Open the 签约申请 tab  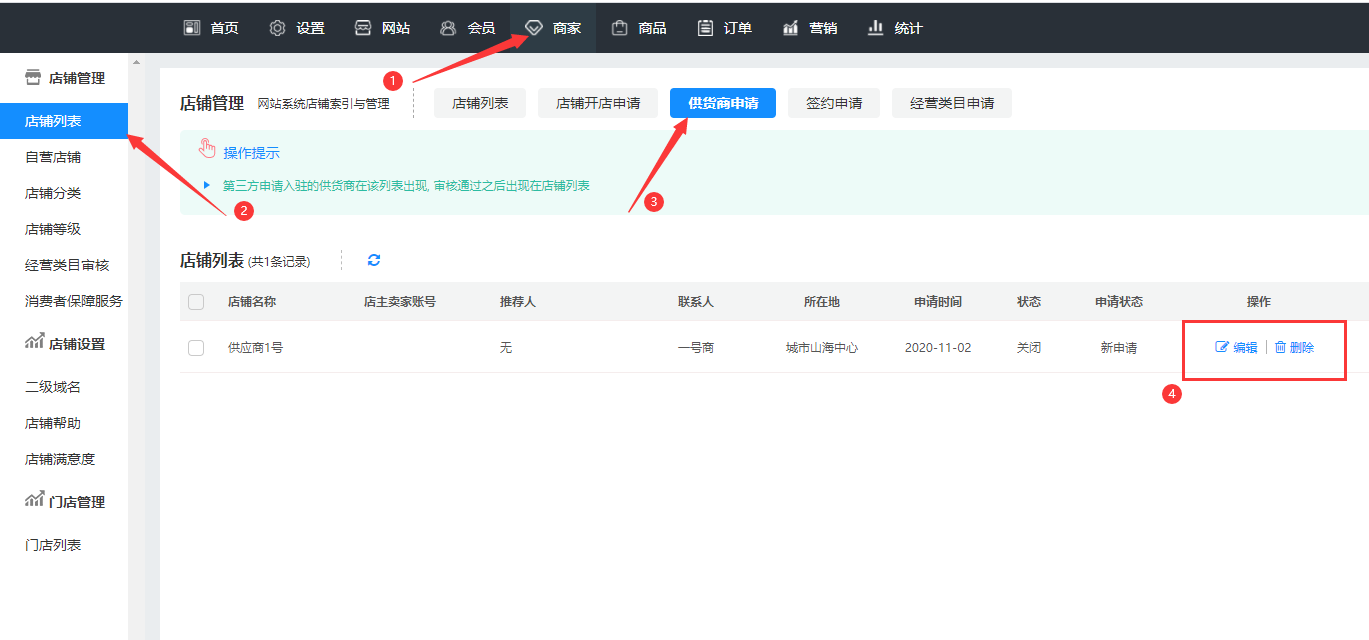click(834, 103)
